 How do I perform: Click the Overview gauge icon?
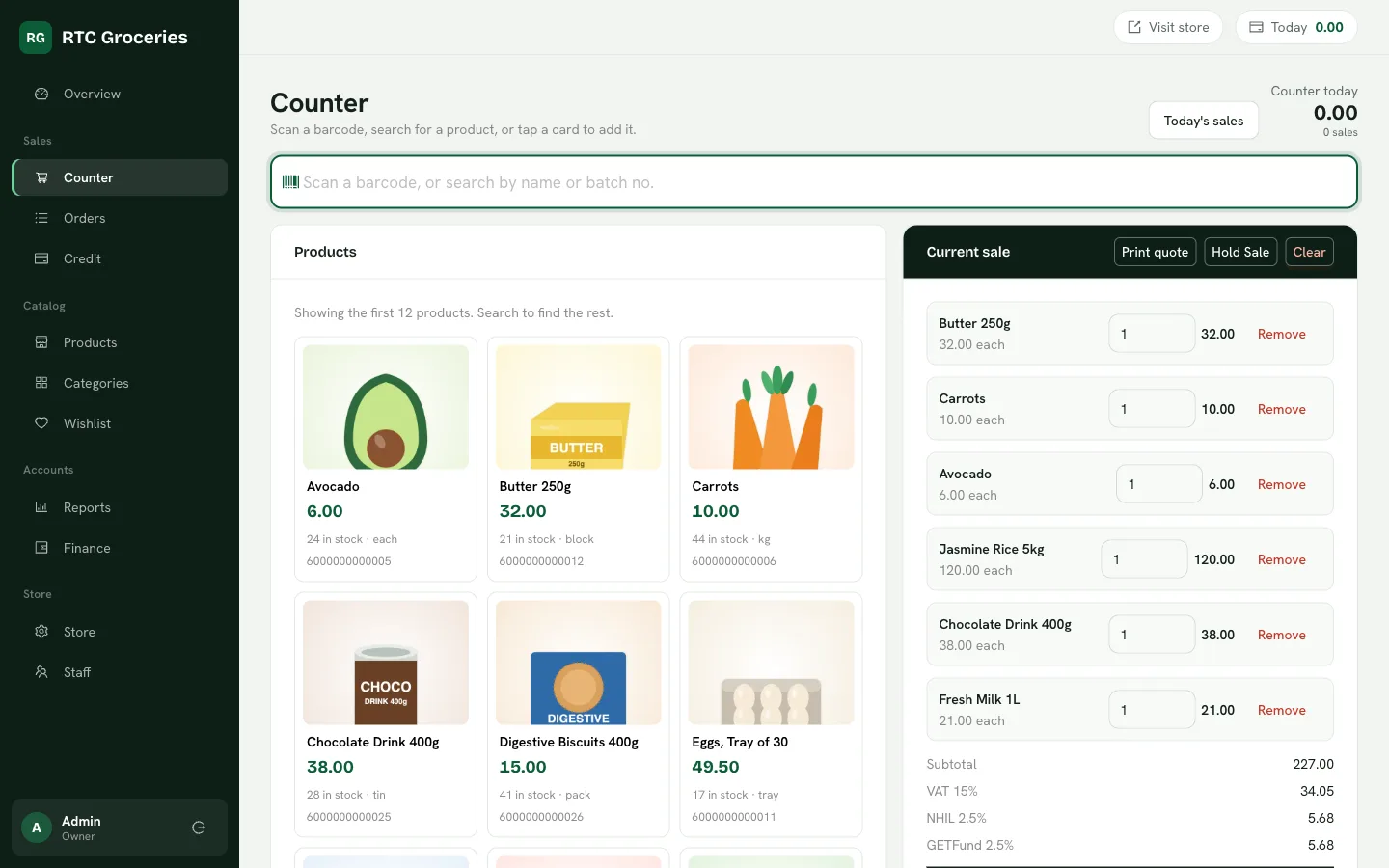pos(41,94)
